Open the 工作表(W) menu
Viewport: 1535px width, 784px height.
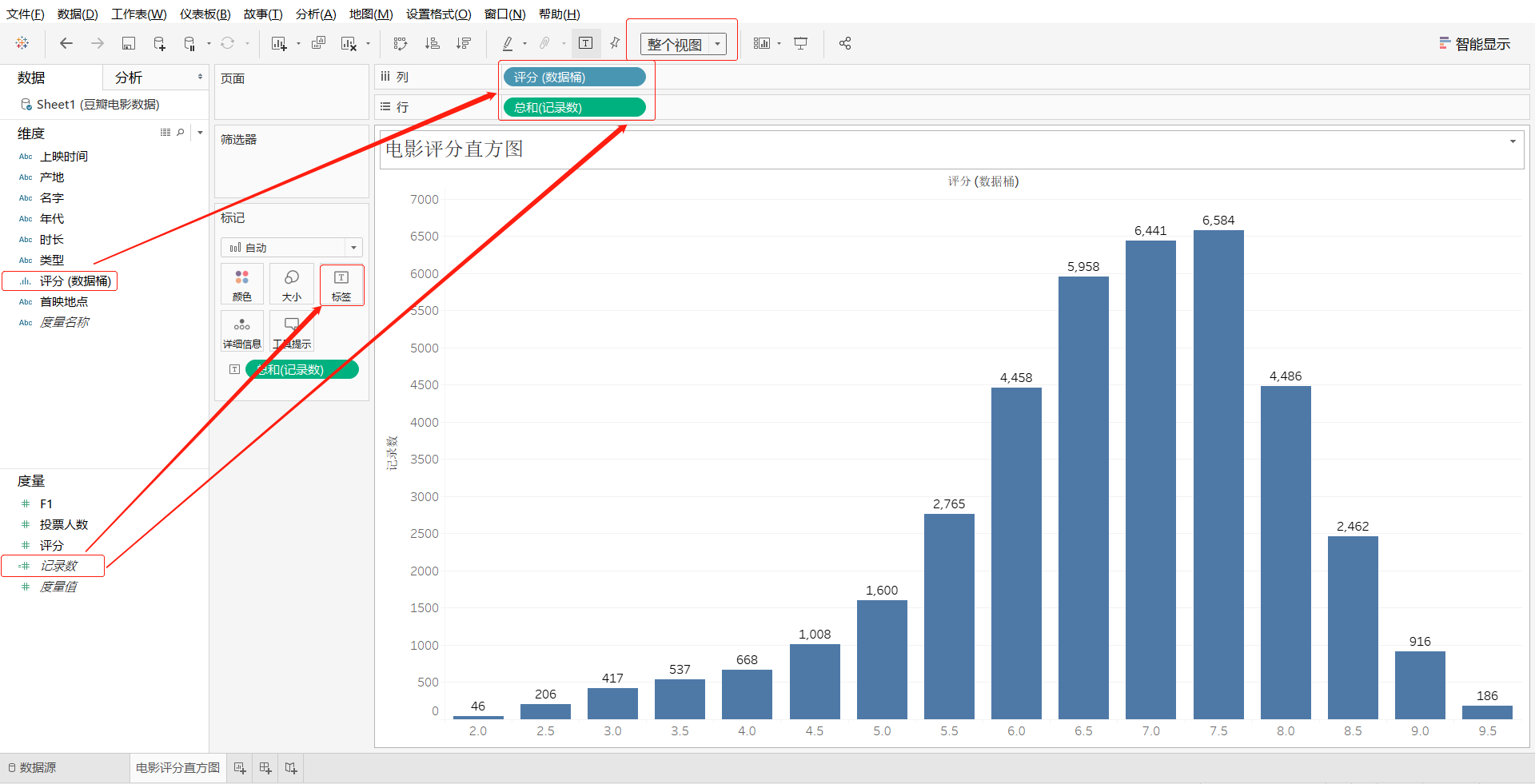139,14
